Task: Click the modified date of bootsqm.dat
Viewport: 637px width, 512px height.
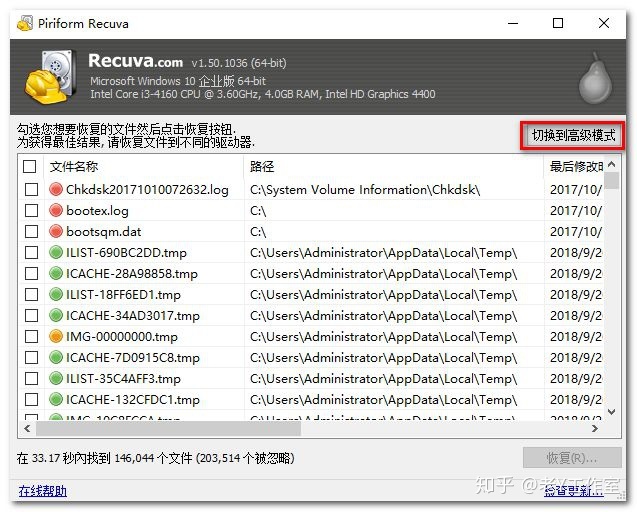Action: [x=576, y=232]
